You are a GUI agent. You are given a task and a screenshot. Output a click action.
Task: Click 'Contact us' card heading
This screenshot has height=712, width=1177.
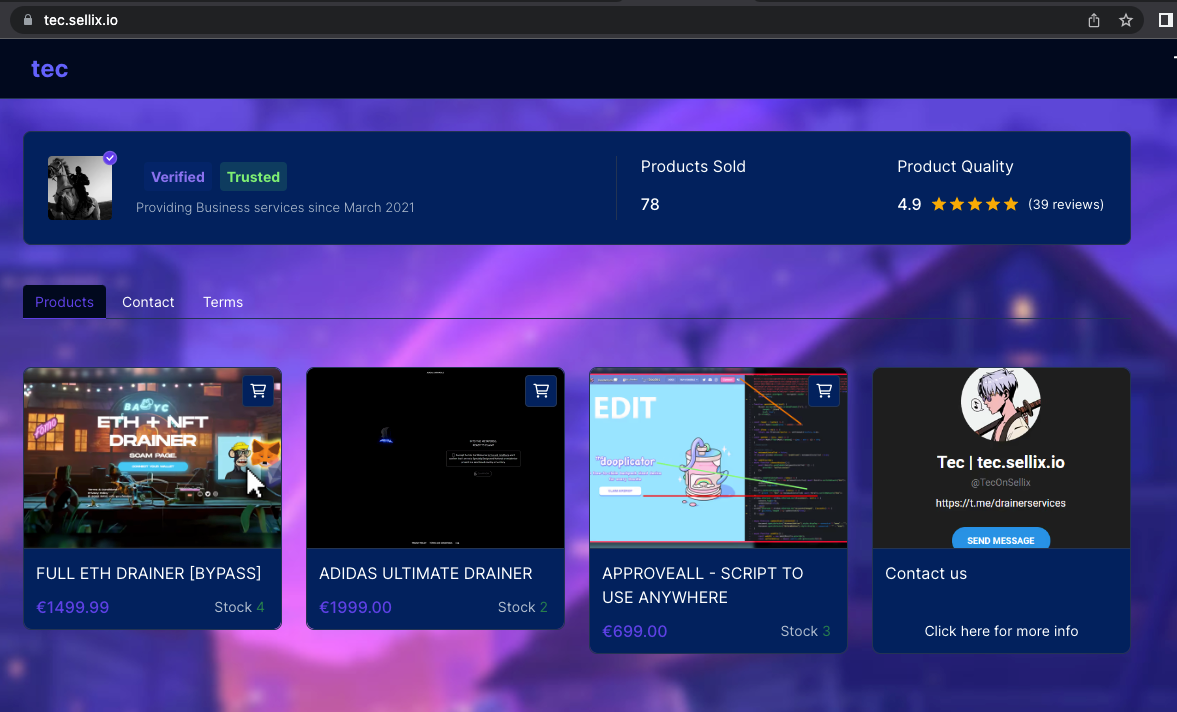926,573
